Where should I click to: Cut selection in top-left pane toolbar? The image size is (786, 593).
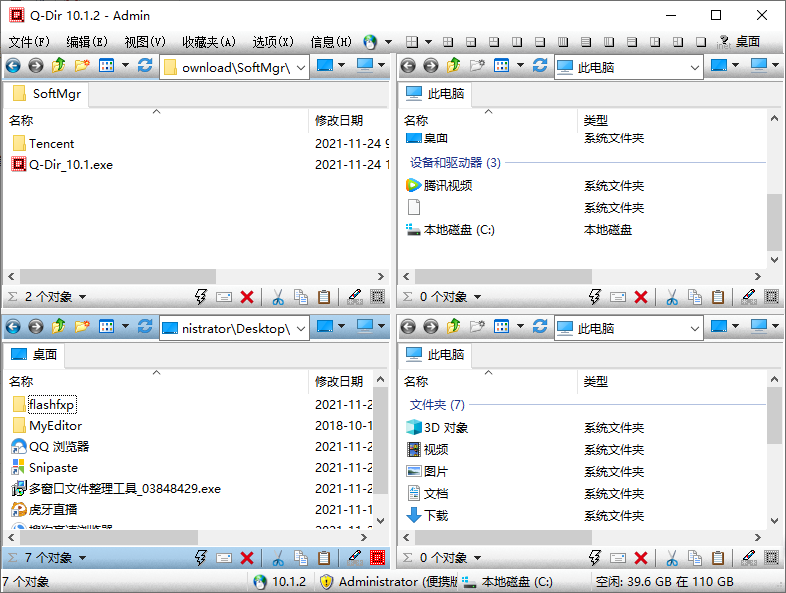pyautogui.click(x=278, y=297)
